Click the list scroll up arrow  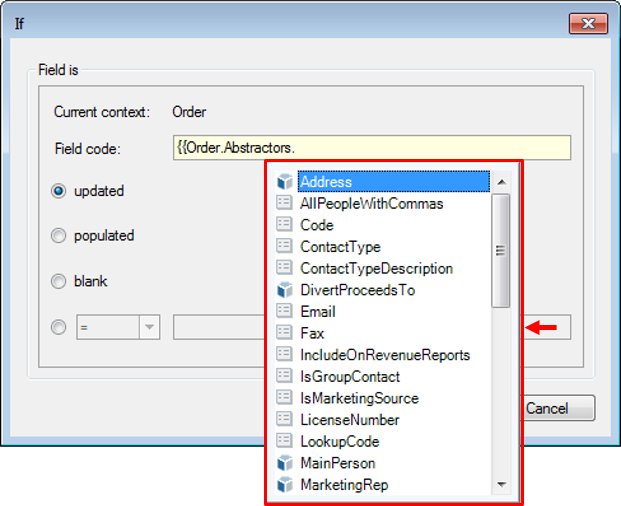point(501,182)
